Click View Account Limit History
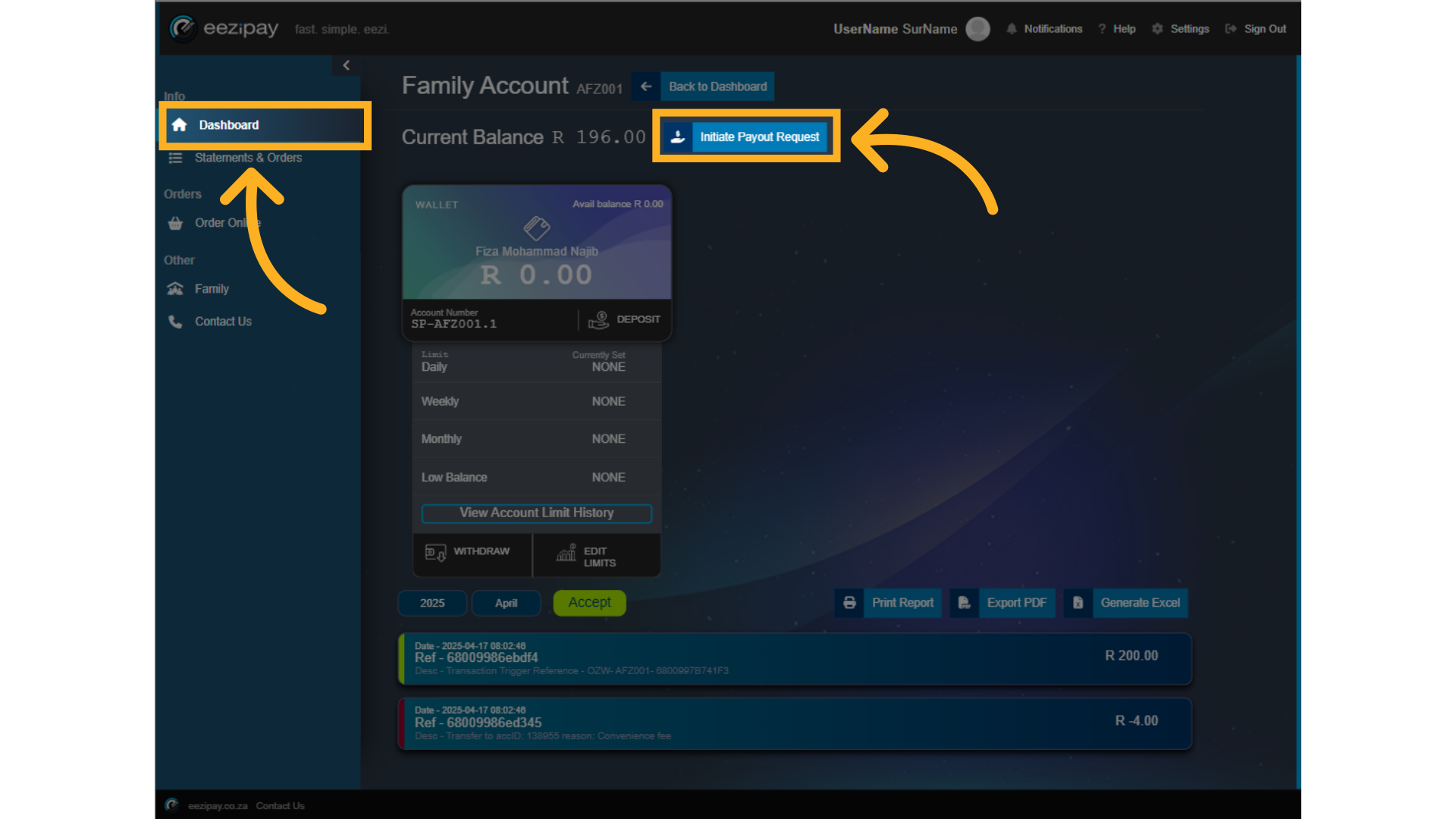The height and width of the screenshot is (819, 1456). (x=536, y=513)
